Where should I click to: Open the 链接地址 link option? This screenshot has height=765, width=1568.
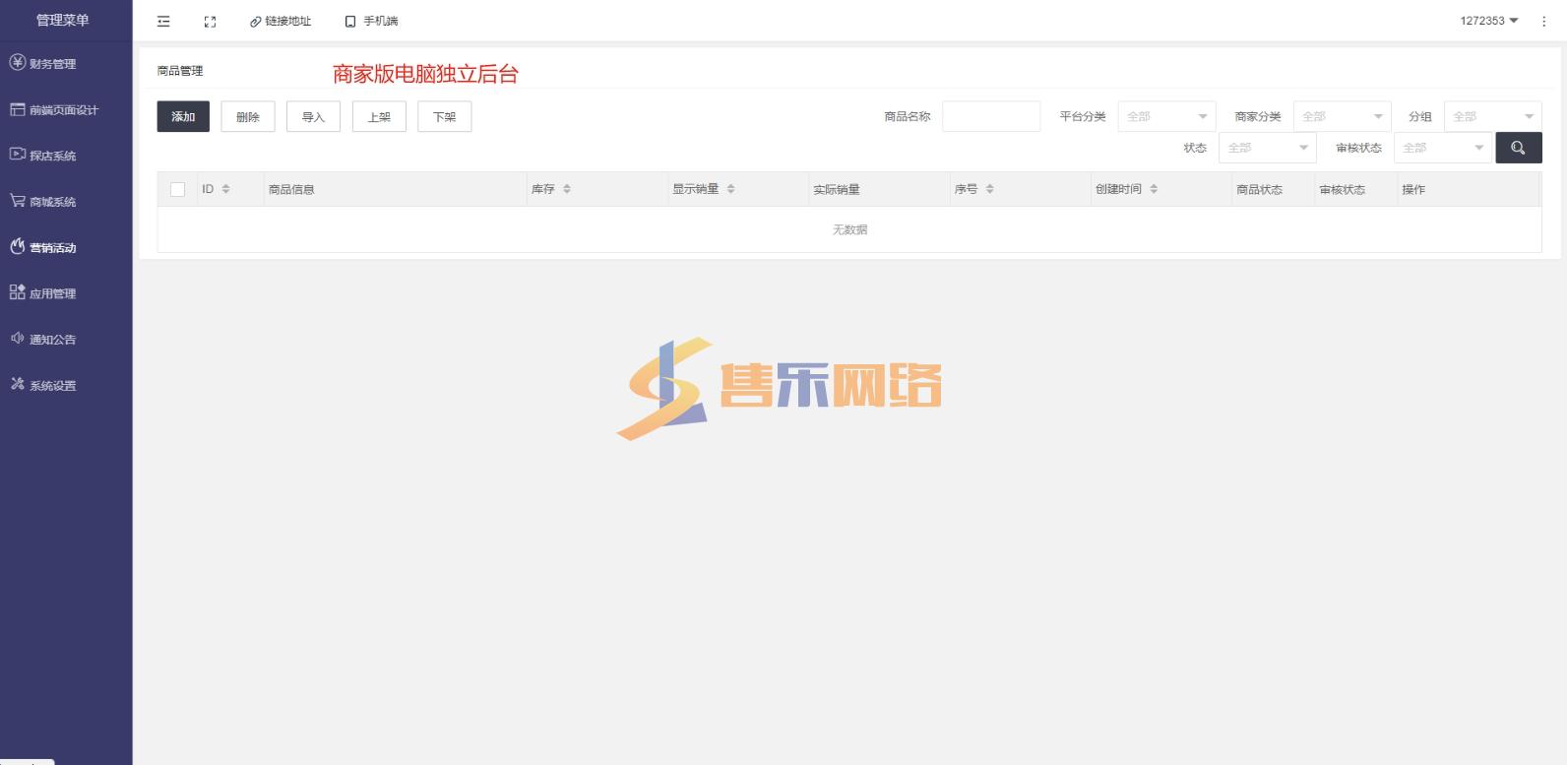pos(281,21)
